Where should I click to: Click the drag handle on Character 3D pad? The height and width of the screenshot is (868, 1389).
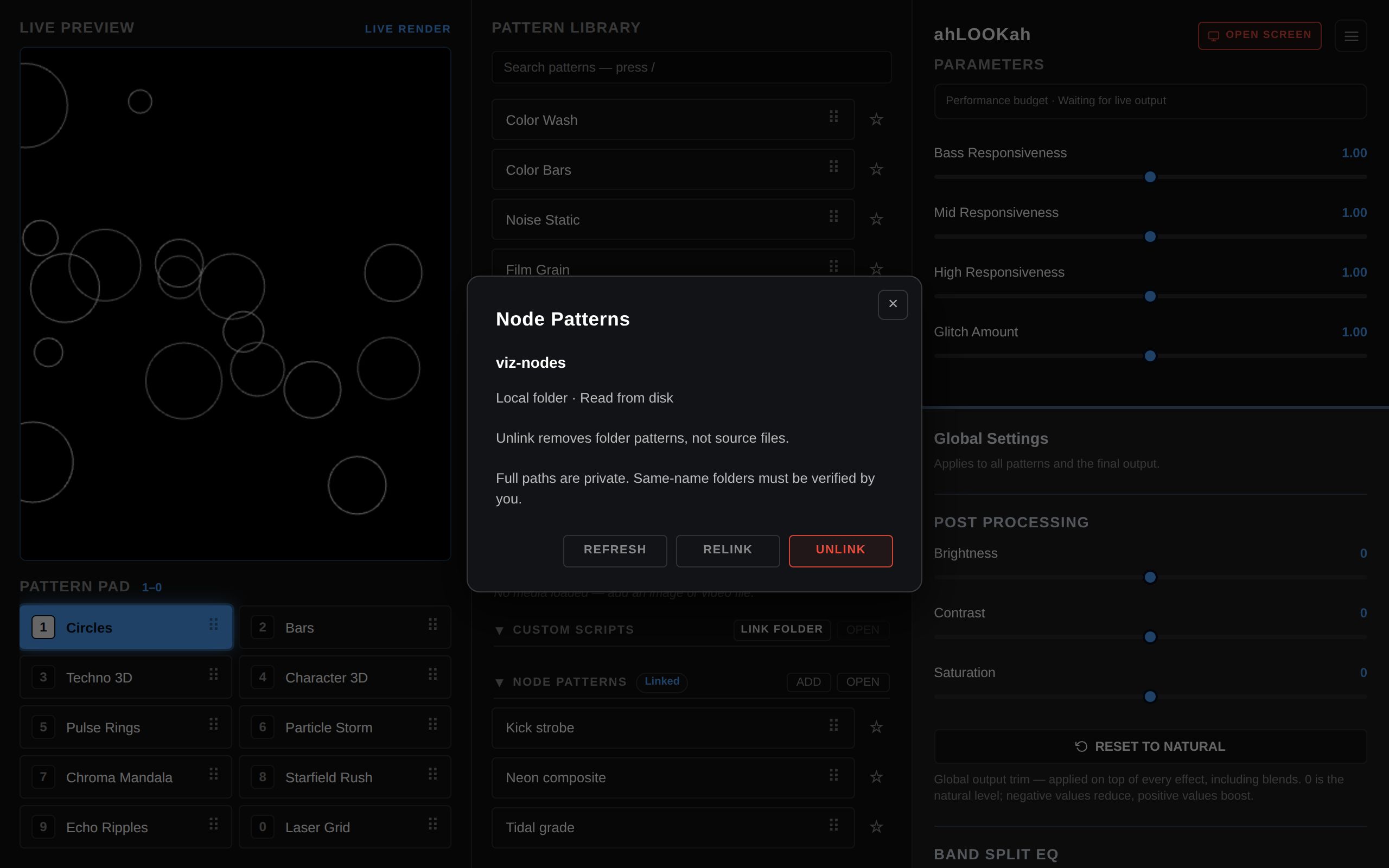433,674
